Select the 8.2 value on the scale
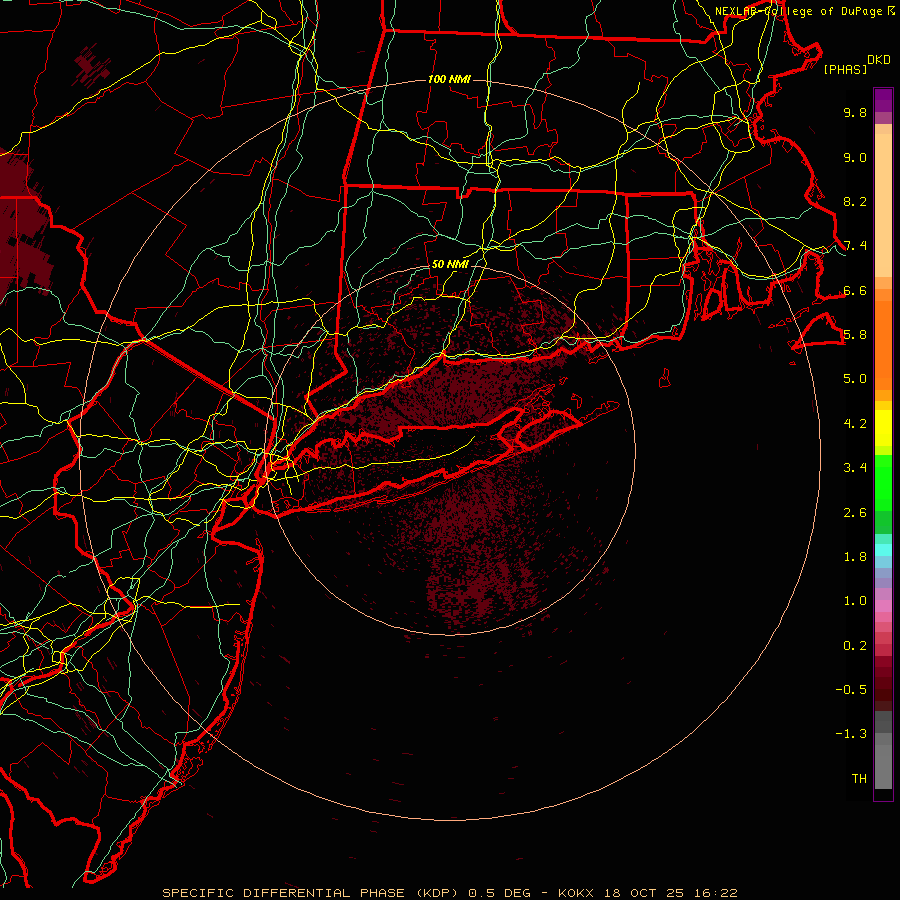The image size is (900, 900). coord(855,201)
